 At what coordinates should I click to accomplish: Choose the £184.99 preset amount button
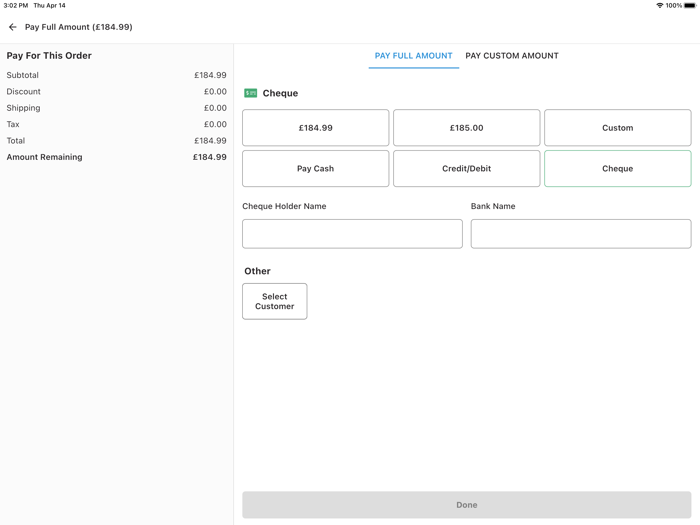coord(315,128)
